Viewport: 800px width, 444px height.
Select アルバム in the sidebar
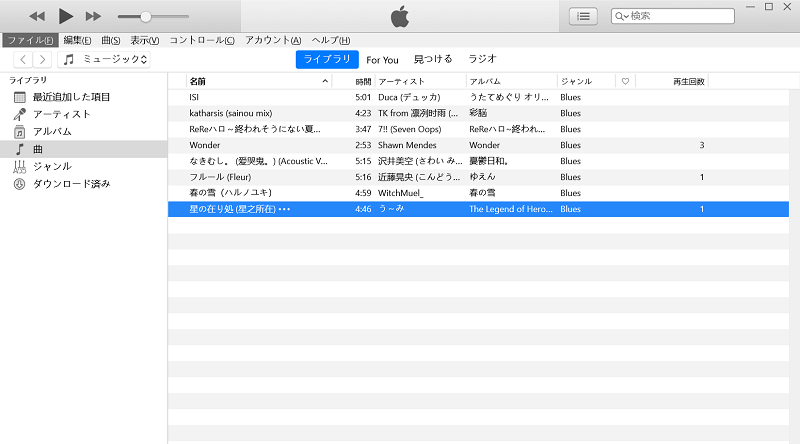(x=84, y=132)
